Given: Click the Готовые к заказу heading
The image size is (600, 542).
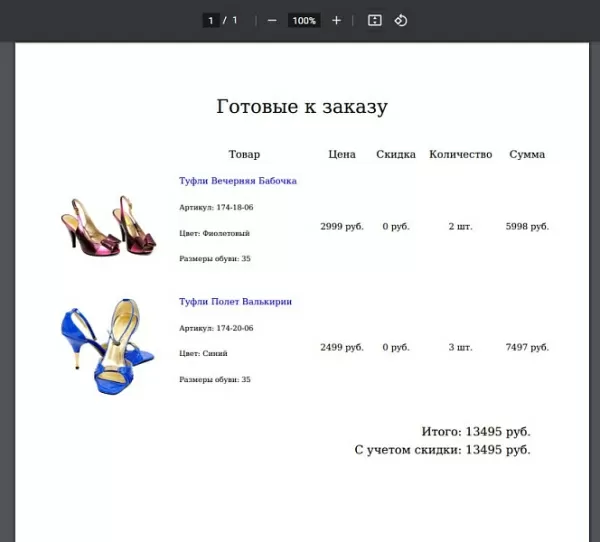Looking at the screenshot, I should click(x=302, y=106).
